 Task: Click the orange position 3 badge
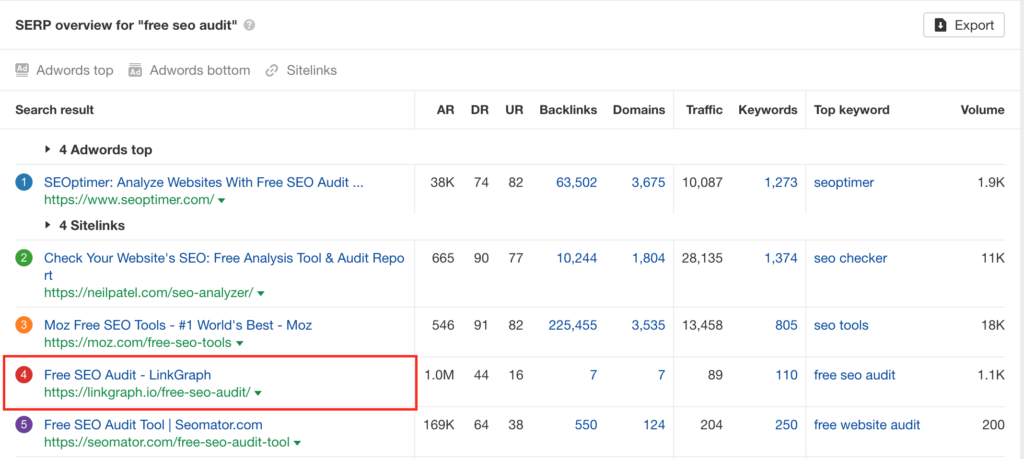[x=24, y=325]
